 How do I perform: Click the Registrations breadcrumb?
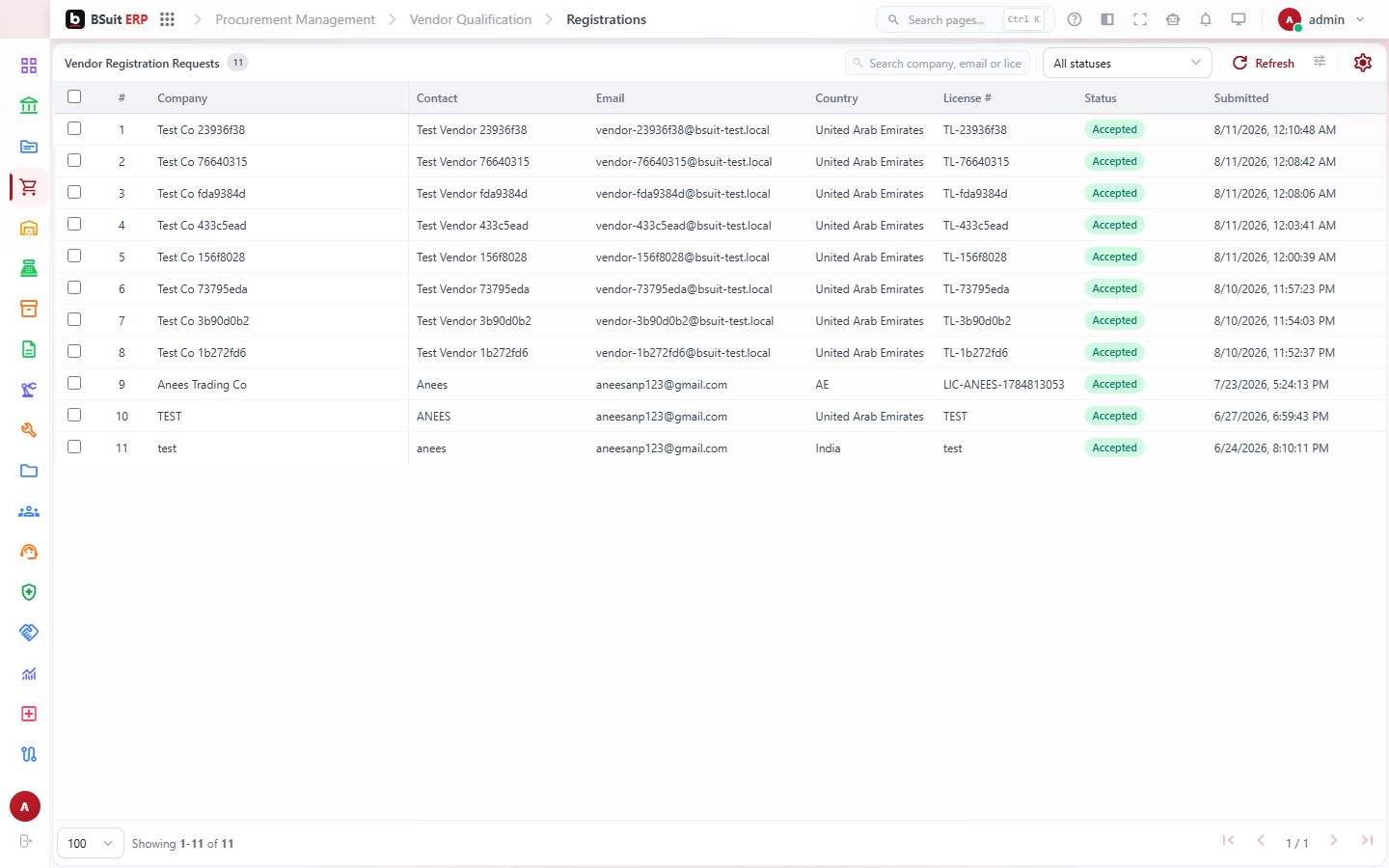pyautogui.click(x=606, y=19)
